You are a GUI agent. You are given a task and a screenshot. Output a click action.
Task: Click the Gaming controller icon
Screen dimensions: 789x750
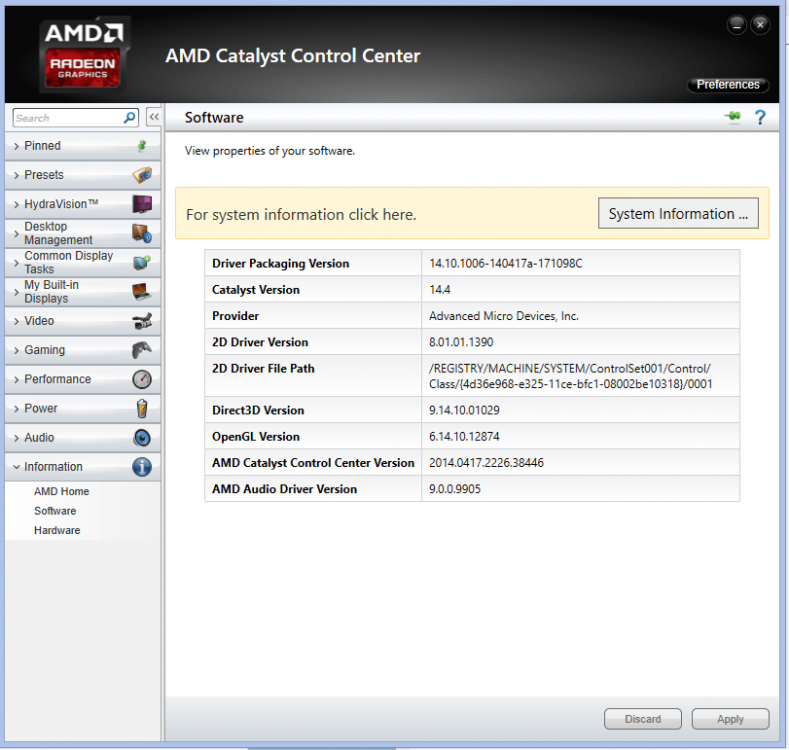point(142,350)
